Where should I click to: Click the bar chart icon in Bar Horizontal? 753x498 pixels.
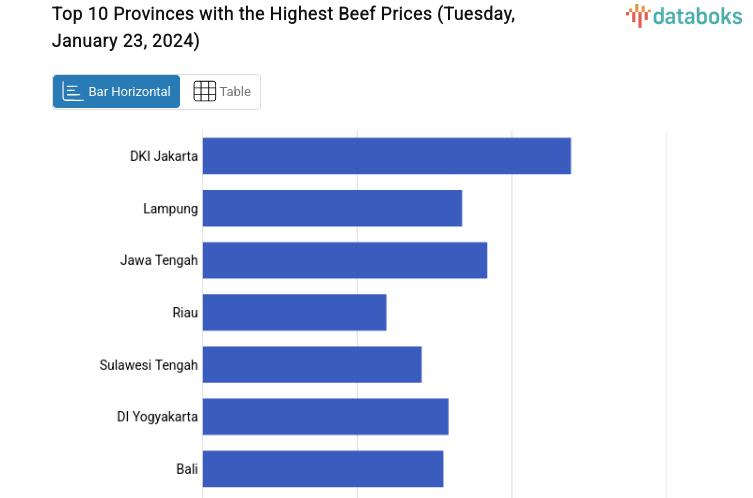[72, 92]
